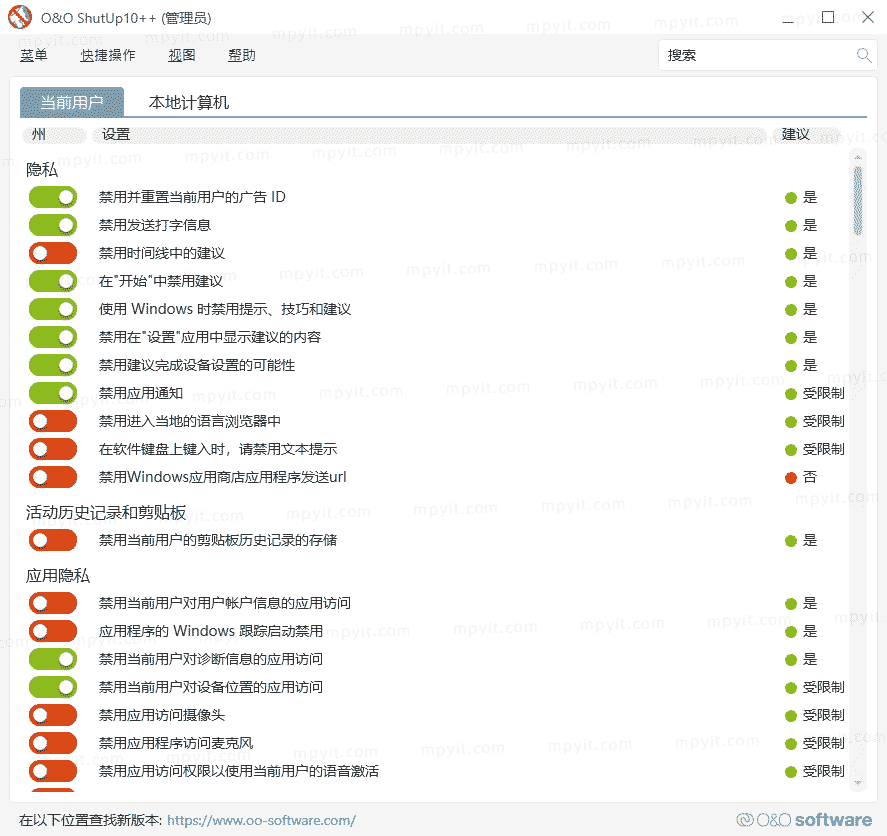Screen dimensions: 887x836
Task: Click the O&O software logo
Action: pyautogui.click(x=804, y=820)
